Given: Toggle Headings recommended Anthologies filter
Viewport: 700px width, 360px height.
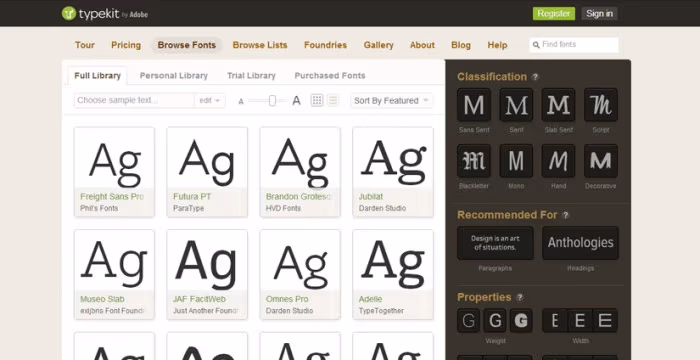Looking at the screenshot, I should (580, 243).
